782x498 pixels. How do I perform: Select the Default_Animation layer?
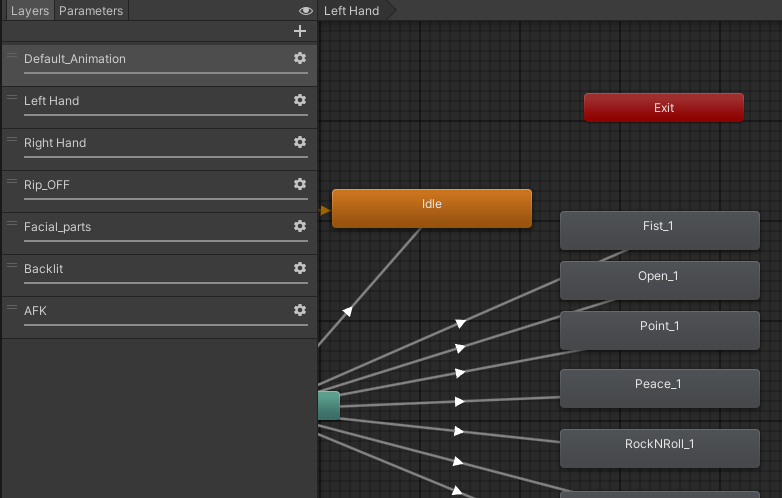[160, 65]
